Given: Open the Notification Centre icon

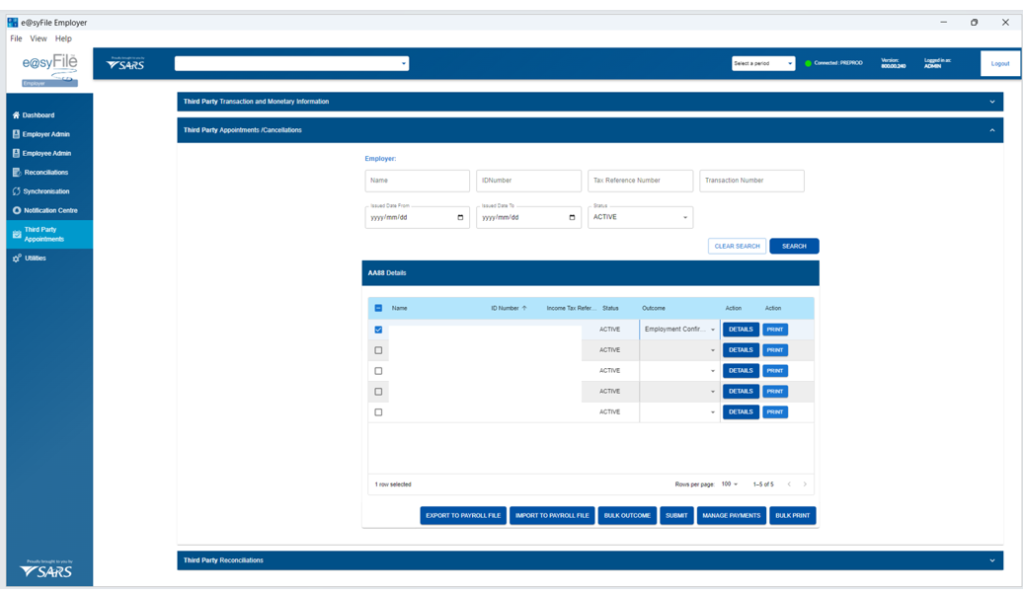Looking at the screenshot, I should [x=16, y=210].
